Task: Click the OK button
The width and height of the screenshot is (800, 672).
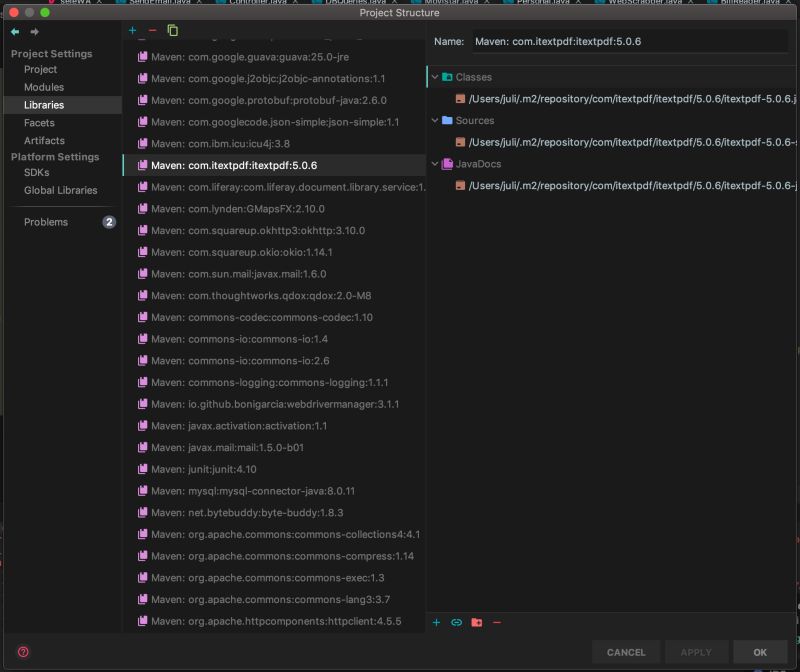Action: pos(760,651)
